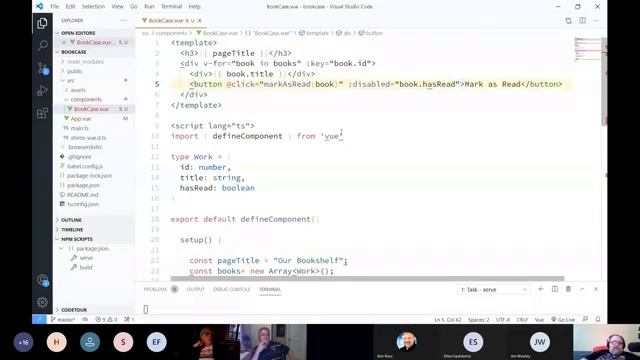Expand the public folder
The width and height of the screenshot is (640, 360).
point(75,71)
